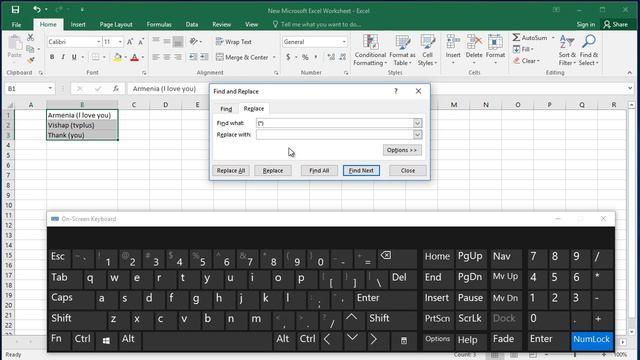The height and width of the screenshot is (360, 640).
Task: Click the Replace button in dialog
Action: click(273, 171)
